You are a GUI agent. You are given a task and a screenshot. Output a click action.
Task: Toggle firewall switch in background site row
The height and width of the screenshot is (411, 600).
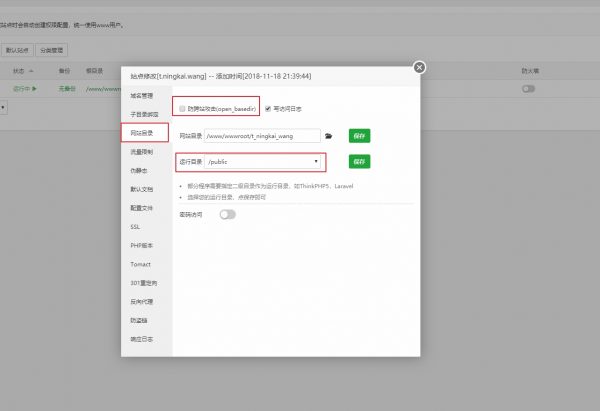point(528,89)
